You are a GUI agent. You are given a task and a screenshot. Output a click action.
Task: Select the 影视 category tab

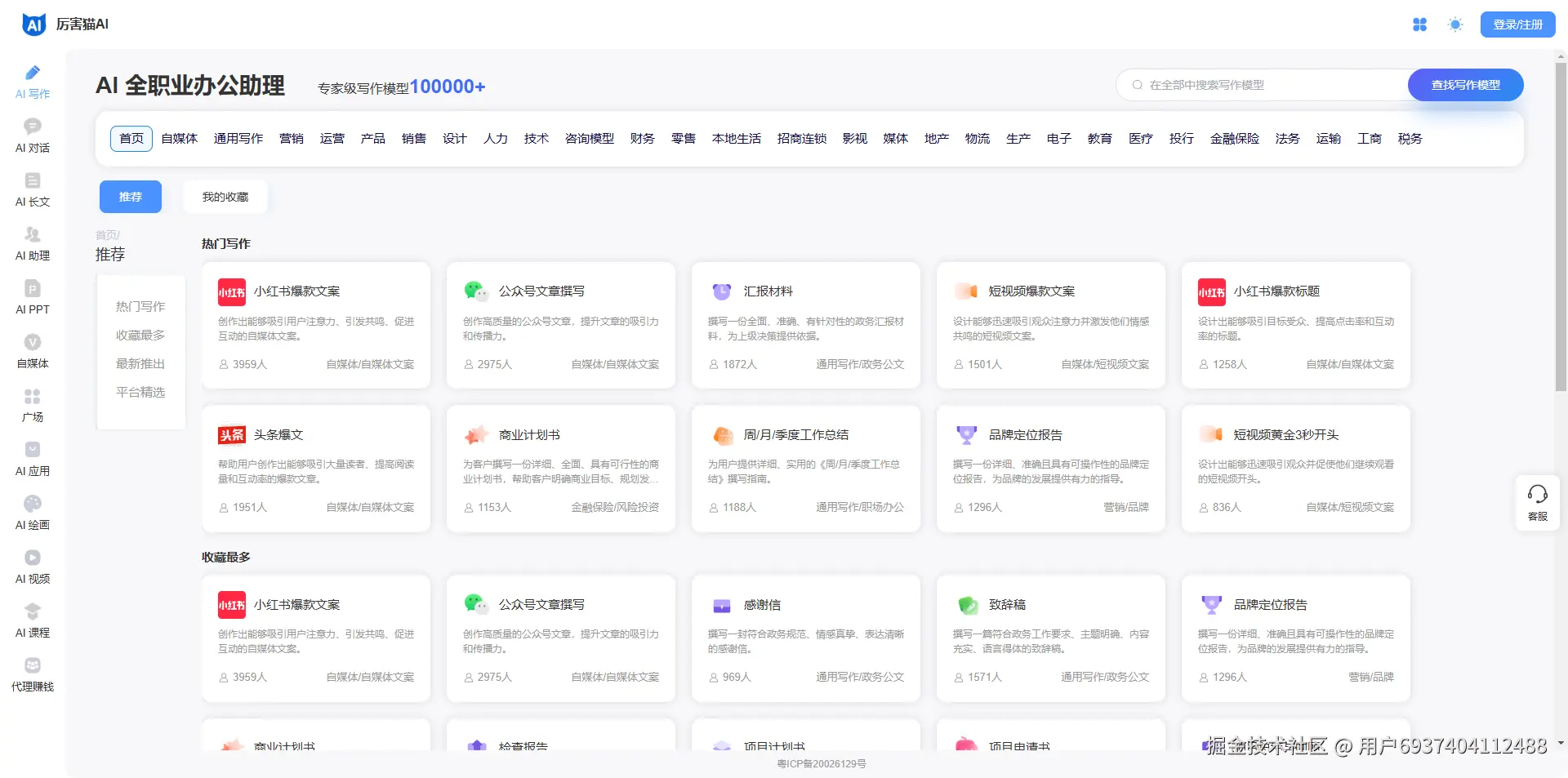855,139
